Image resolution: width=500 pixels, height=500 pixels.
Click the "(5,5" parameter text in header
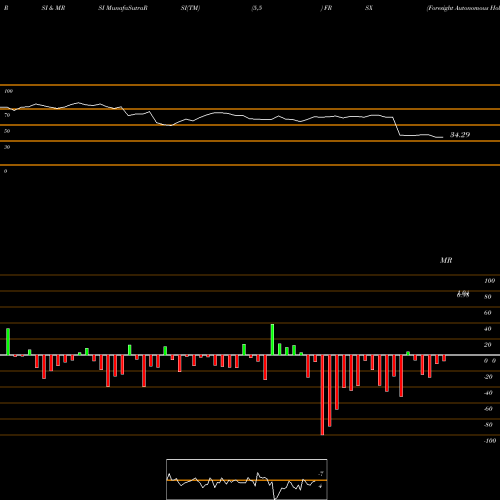tap(257, 8)
